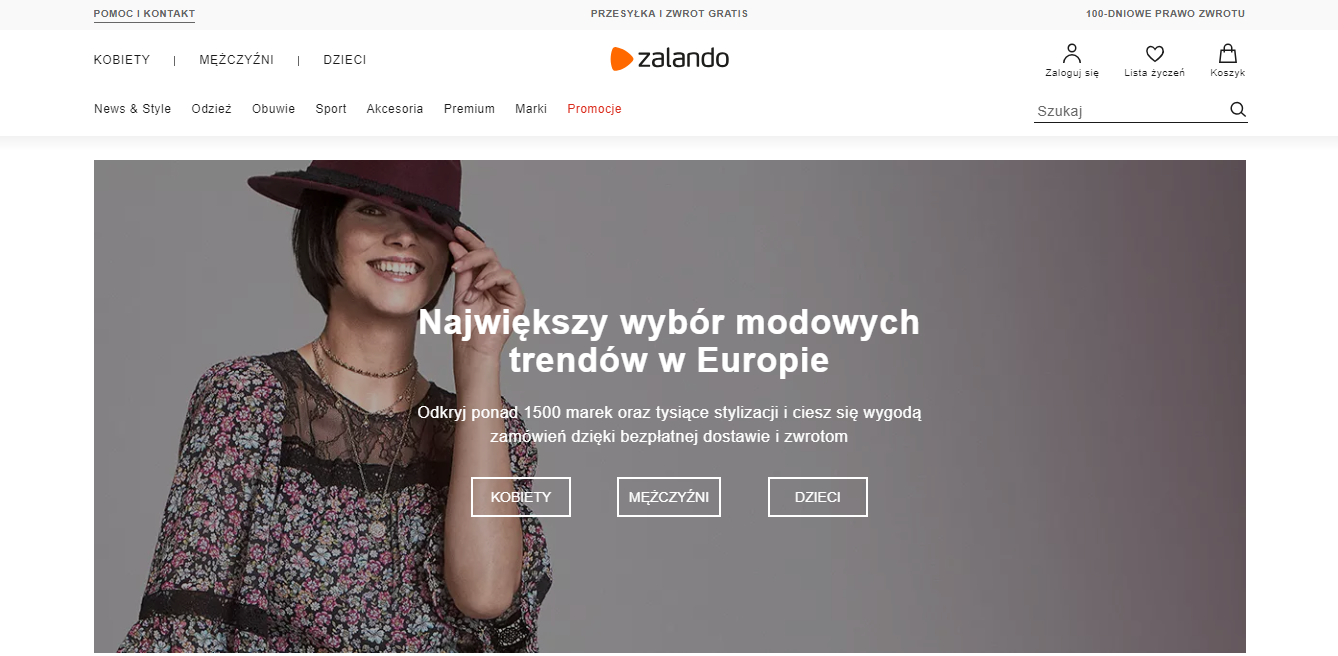
Task: Select KOBIETY in the top navigation
Action: pyautogui.click(x=122, y=60)
